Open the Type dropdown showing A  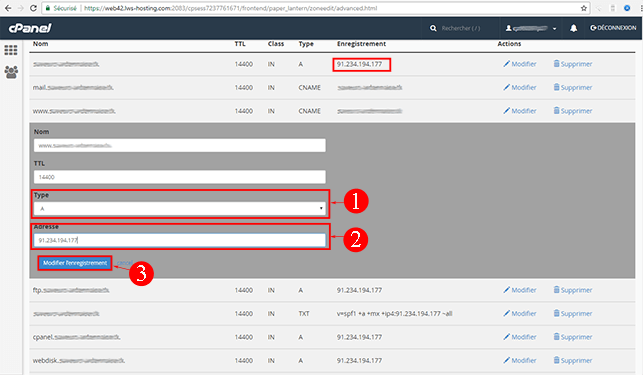pos(180,208)
